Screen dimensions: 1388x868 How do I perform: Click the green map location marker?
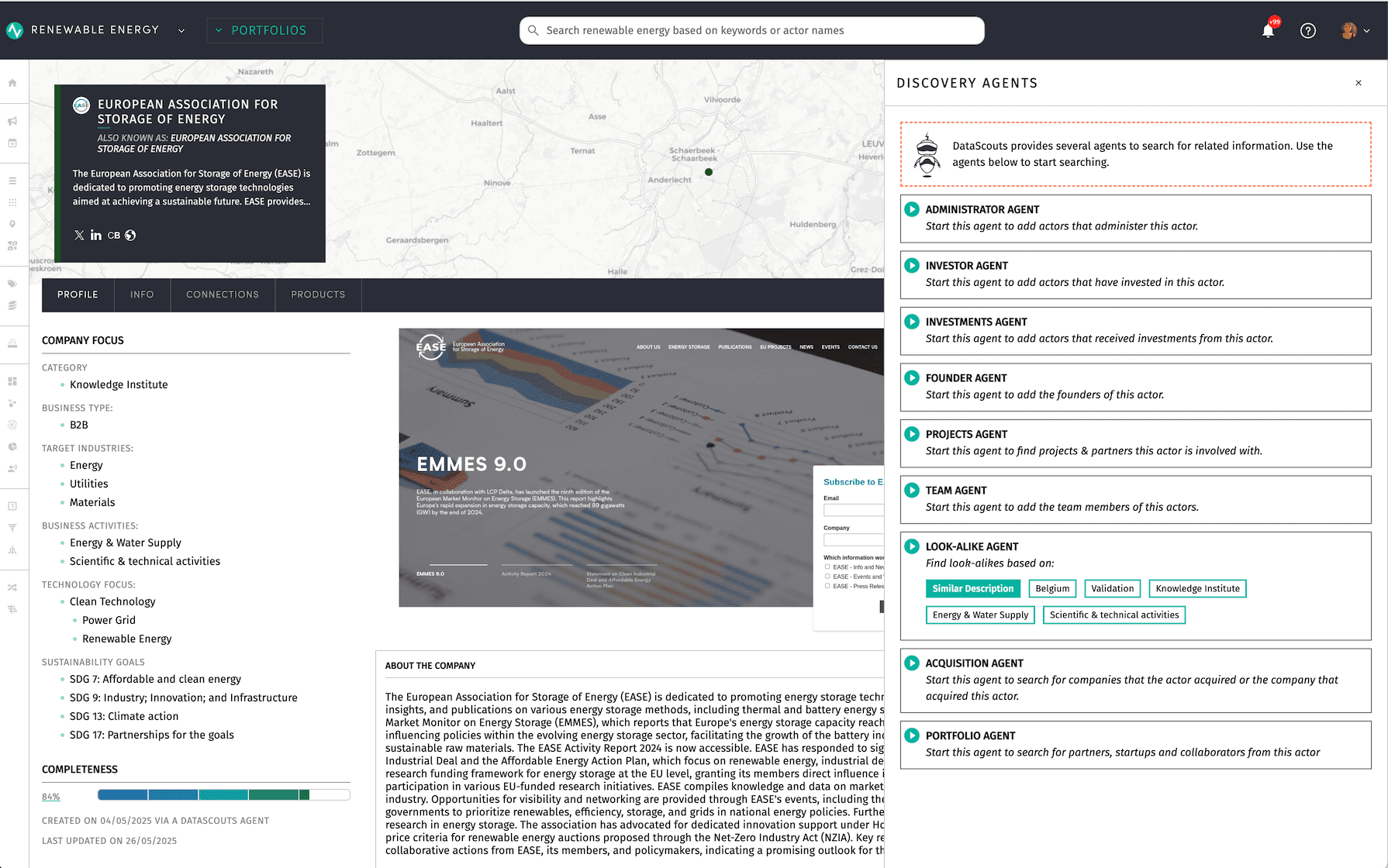[x=709, y=172]
